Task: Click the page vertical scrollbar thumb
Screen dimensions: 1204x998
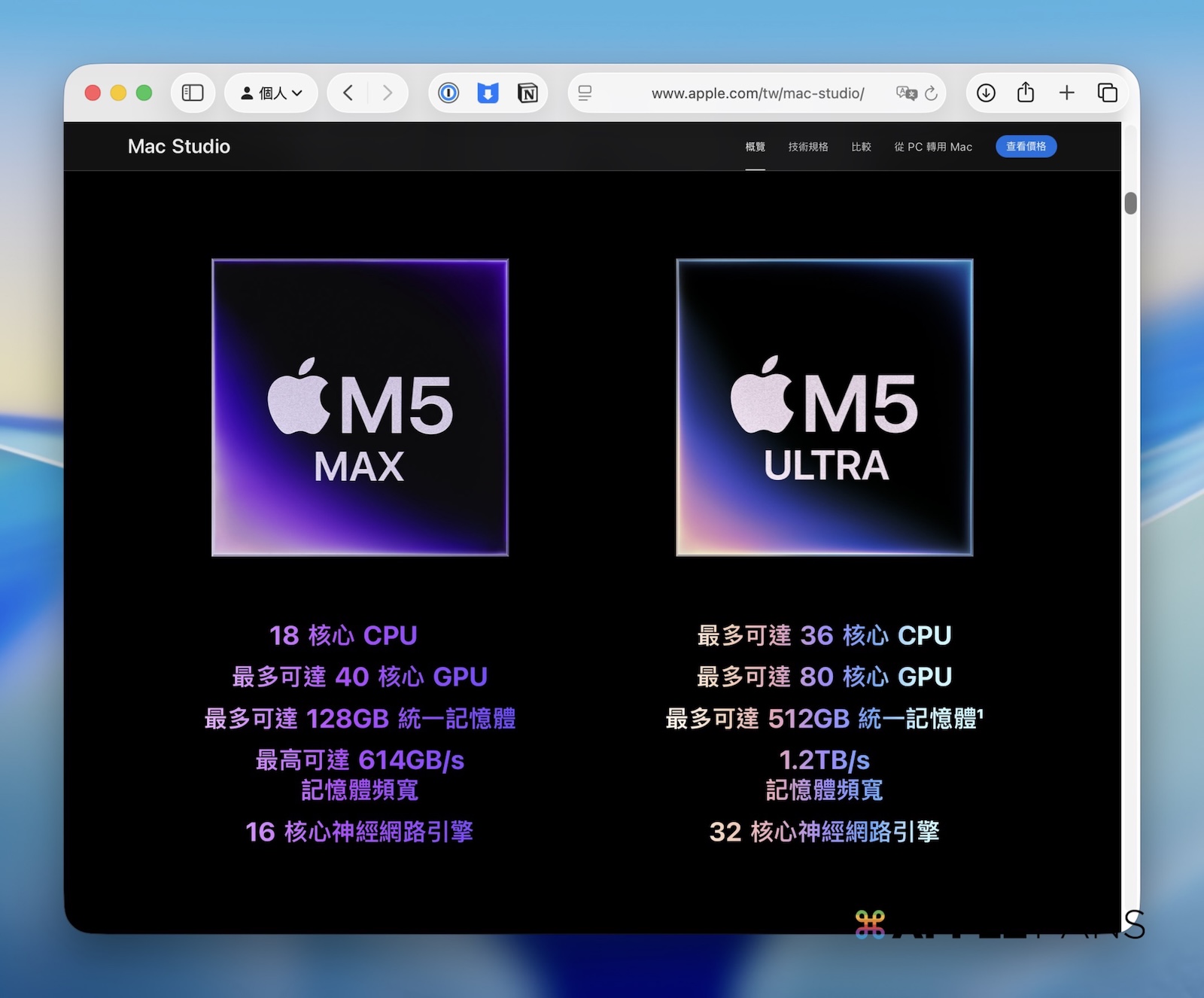Action: click(x=1130, y=203)
